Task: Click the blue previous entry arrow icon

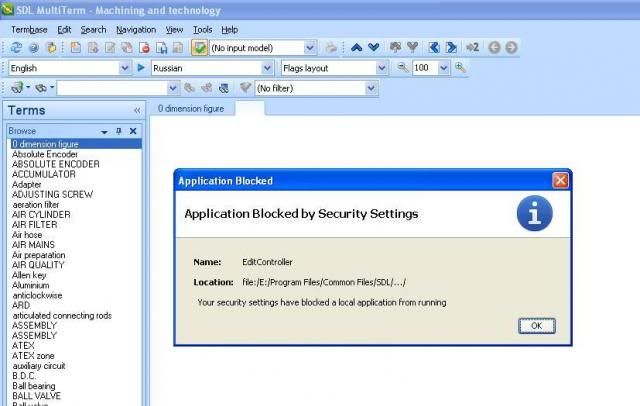Action: pos(434,48)
